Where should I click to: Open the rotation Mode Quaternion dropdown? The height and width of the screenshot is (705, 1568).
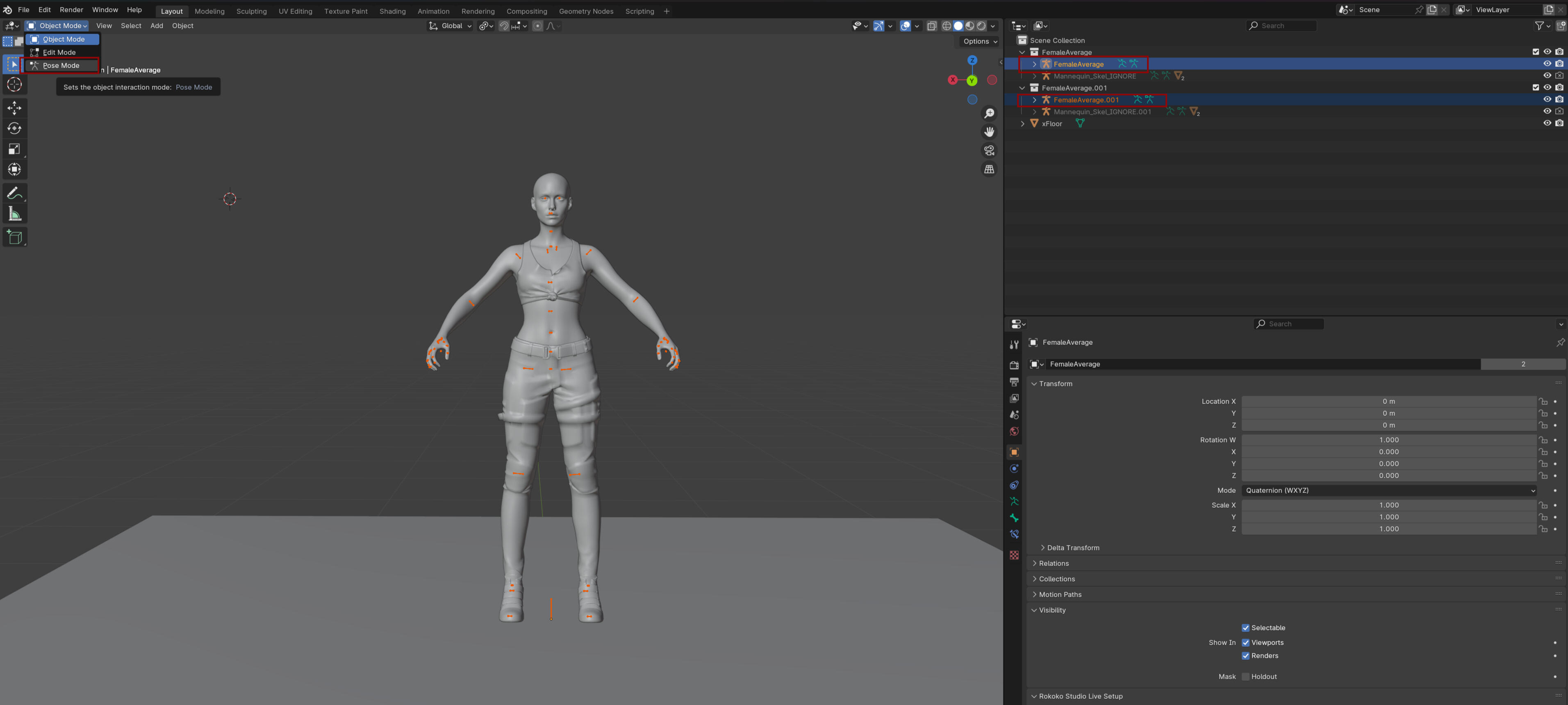tap(1388, 490)
